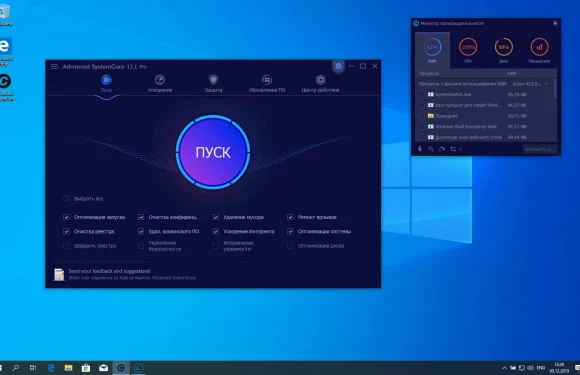Select the Хост-процесс process checkbox
Image resolution: width=580 pixels, height=375 pixels.
coord(422,105)
